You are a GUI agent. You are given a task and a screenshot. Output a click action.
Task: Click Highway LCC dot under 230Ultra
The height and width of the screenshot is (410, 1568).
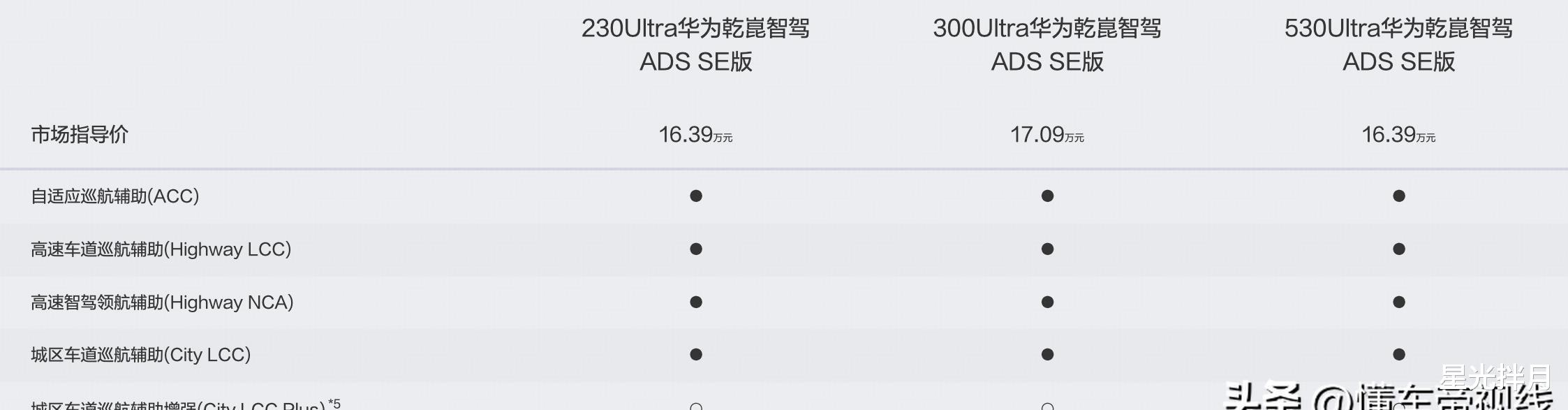pyautogui.click(x=696, y=249)
